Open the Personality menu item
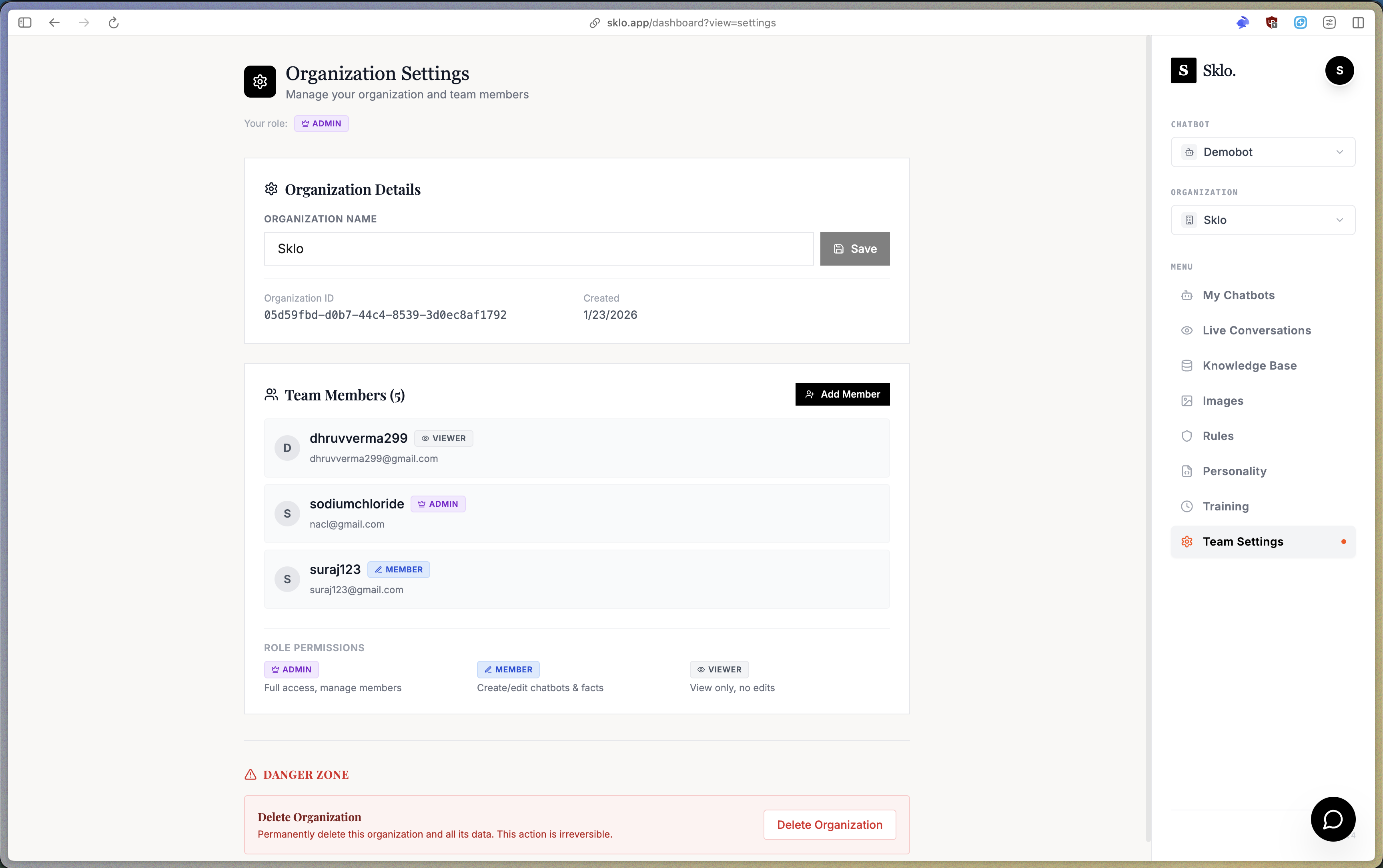Image resolution: width=1383 pixels, height=868 pixels. pos(1234,471)
